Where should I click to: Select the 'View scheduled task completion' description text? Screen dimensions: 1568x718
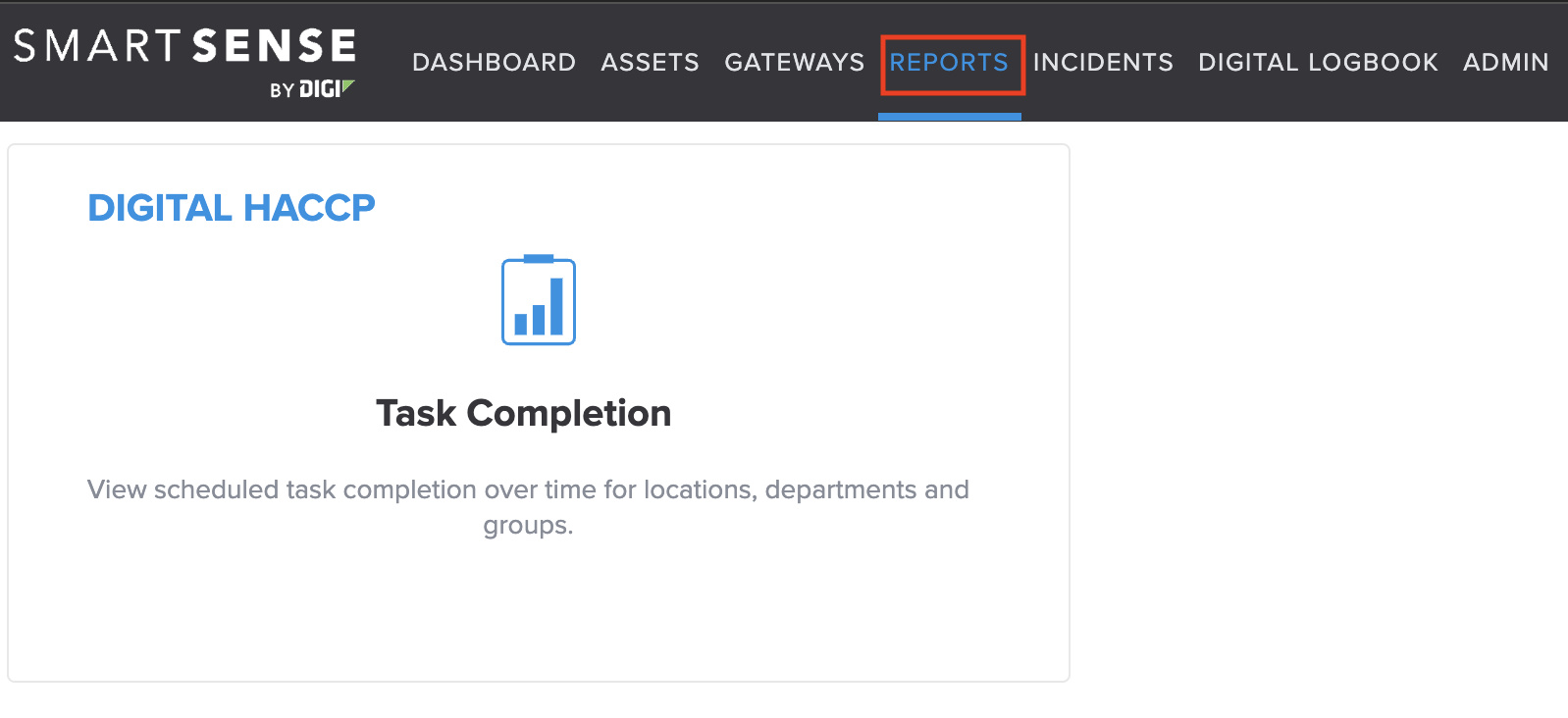pyautogui.click(x=528, y=507)
